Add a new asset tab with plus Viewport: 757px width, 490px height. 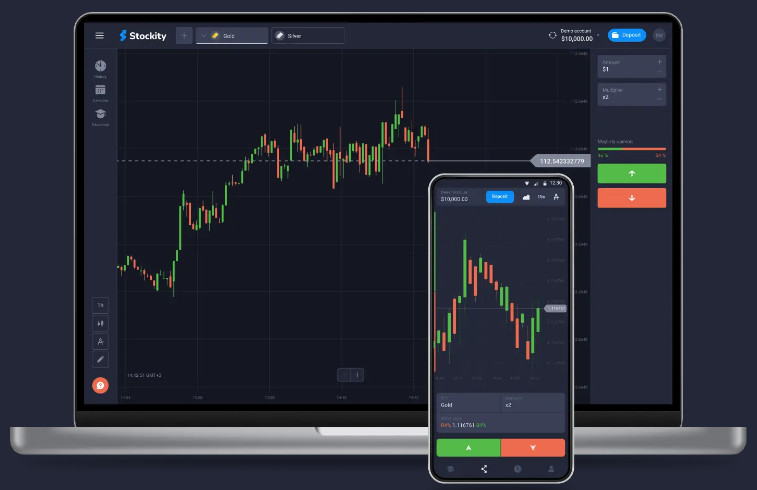[x=184, y=36]
